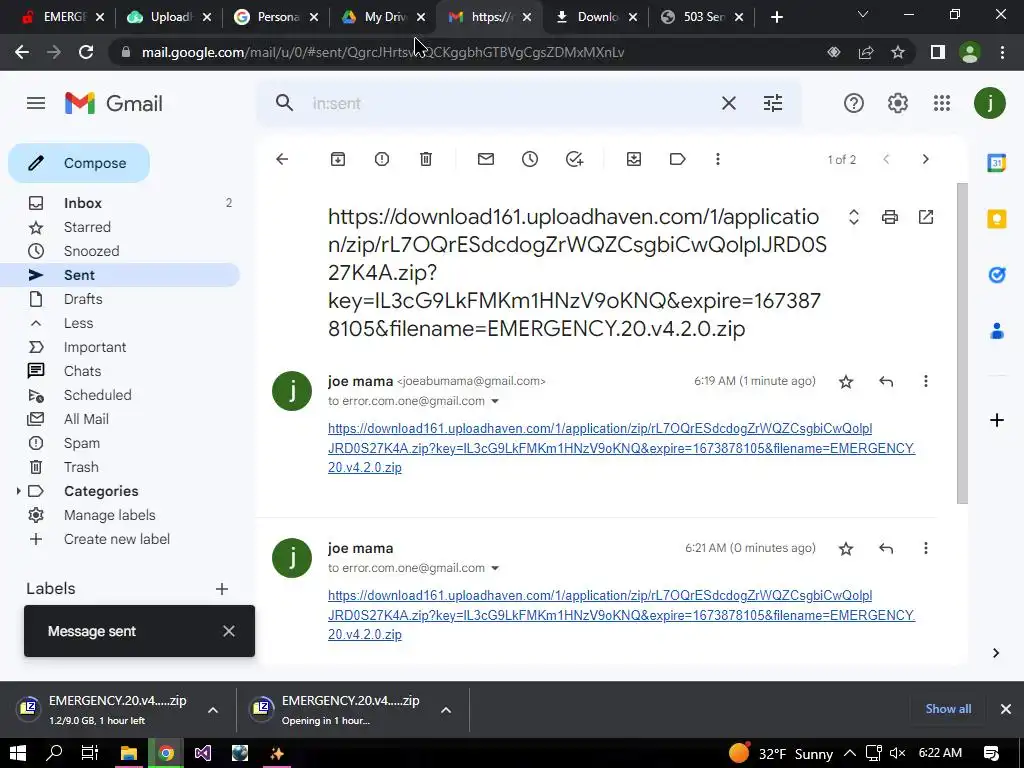Reply to the 6:19 AM message
The height and width of the screenshot is (768, 1024).
click(x=886, y=381)
